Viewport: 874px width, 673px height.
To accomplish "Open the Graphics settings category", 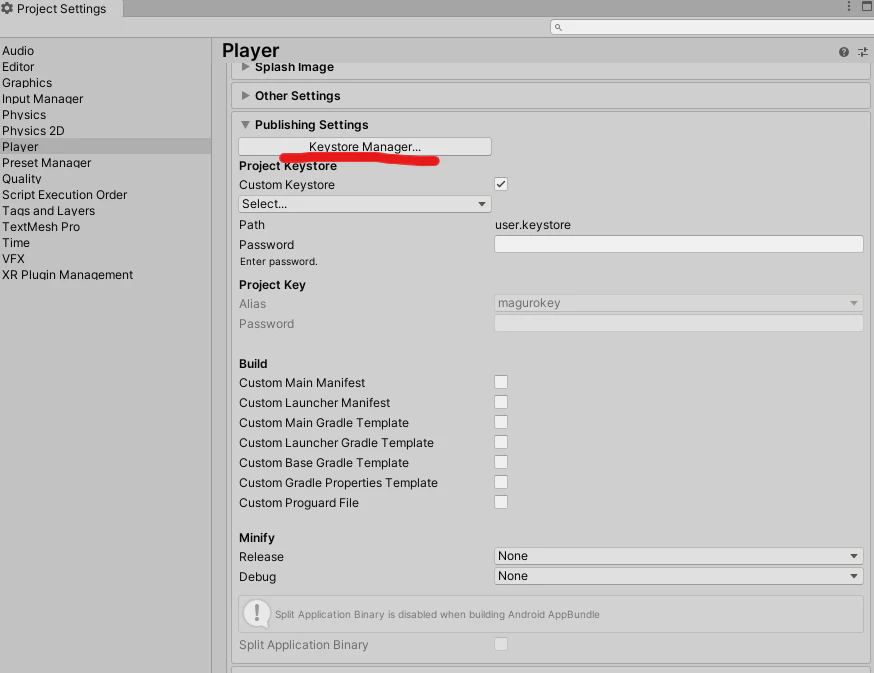I will 27,83.
